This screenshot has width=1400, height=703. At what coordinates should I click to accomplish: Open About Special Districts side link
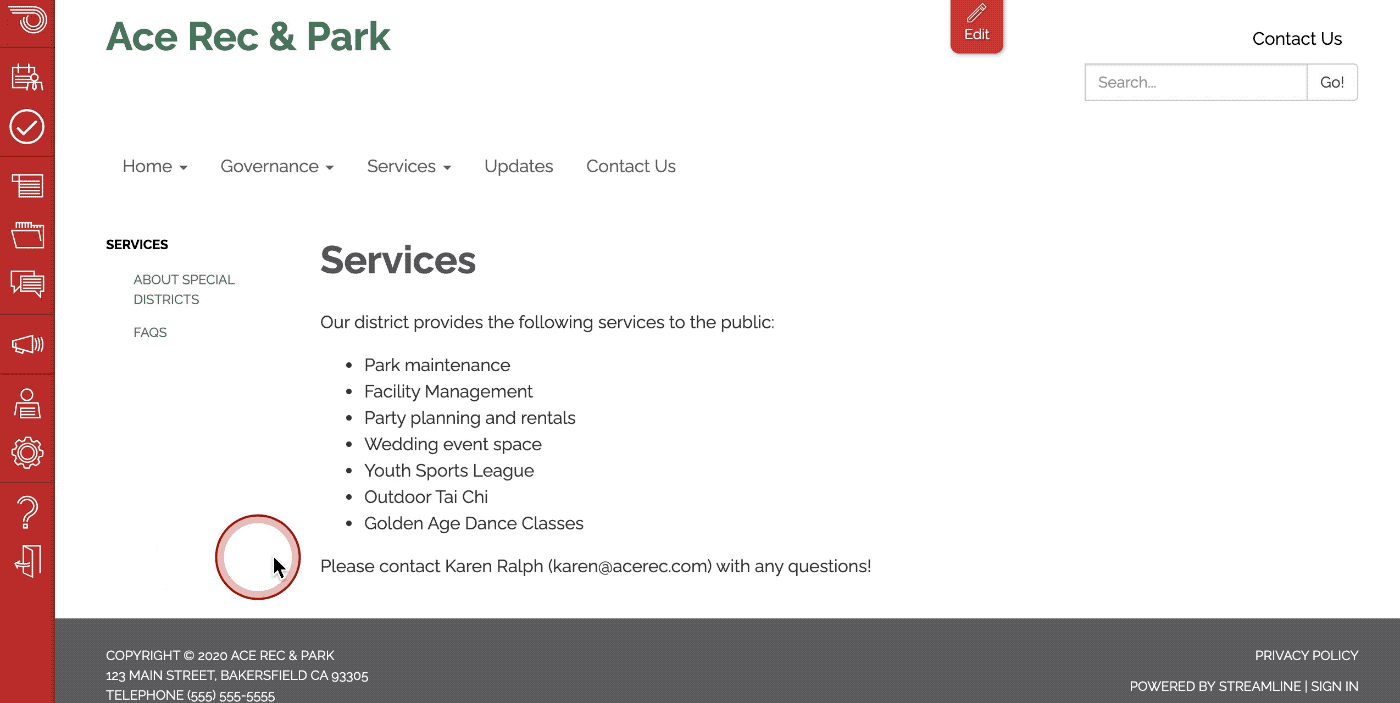pos(184,289)
